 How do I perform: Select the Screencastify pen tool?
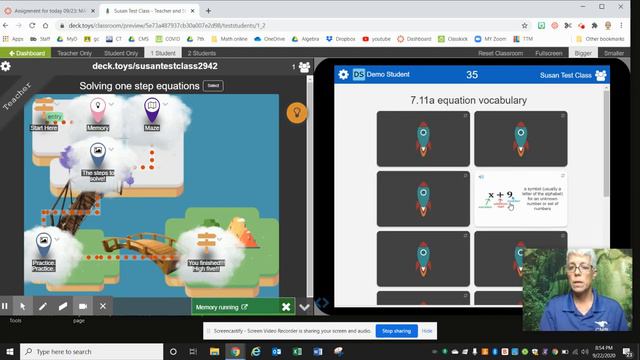coord(43,306)
